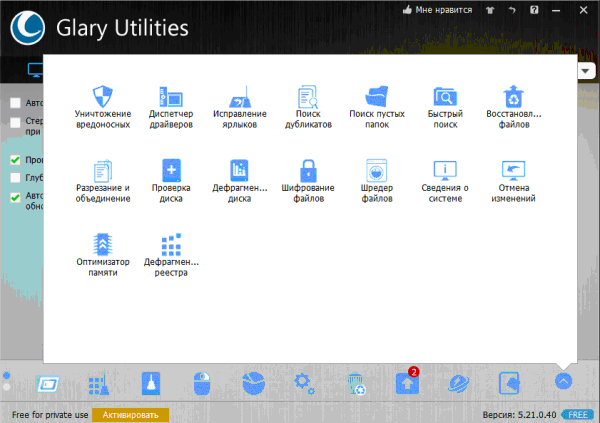The height and width of the screenshot is (423, 600).
Task: Run Дефрагментация реестра registry defrag
Action: (x=169, y=251)
